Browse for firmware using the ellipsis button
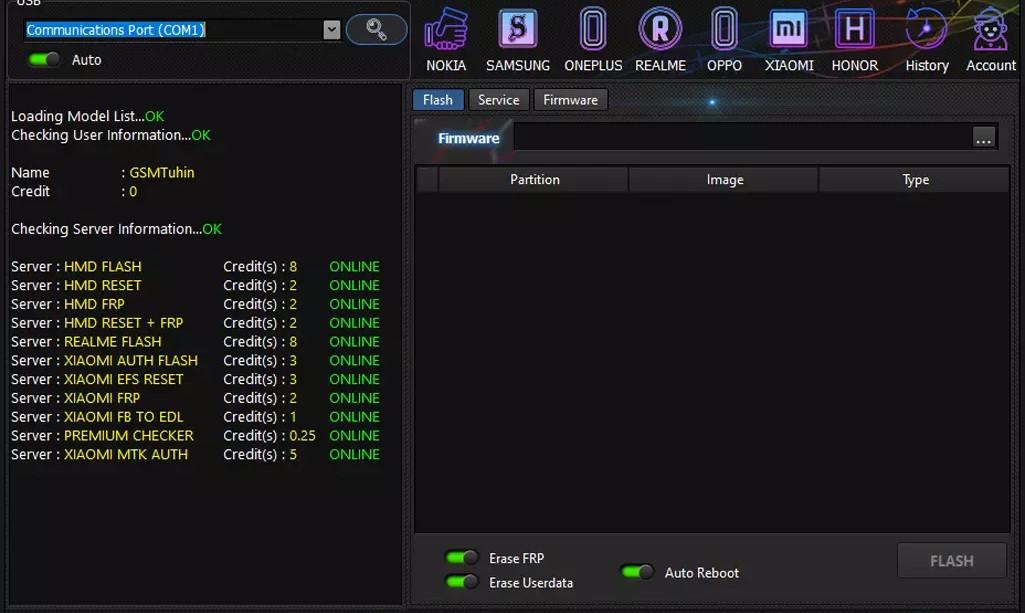 pyautogui.click(x=984, y=137)
